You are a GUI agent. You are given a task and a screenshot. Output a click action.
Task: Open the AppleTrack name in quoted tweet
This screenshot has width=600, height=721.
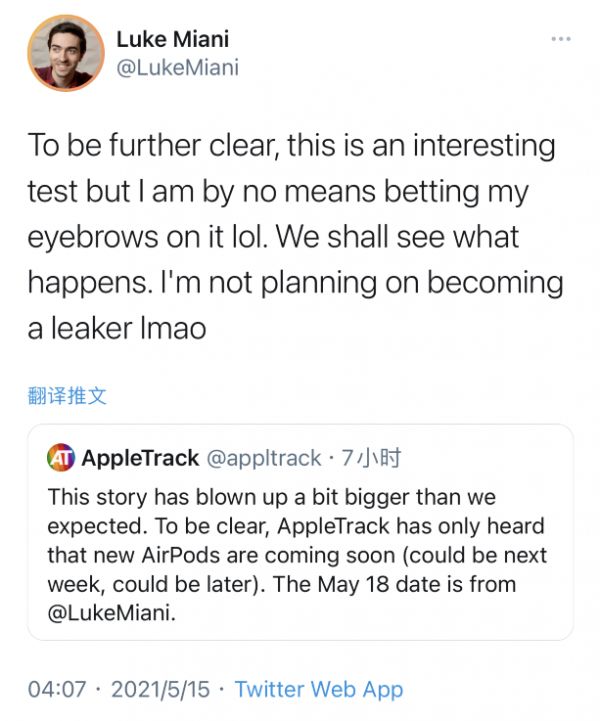point(139,459)
